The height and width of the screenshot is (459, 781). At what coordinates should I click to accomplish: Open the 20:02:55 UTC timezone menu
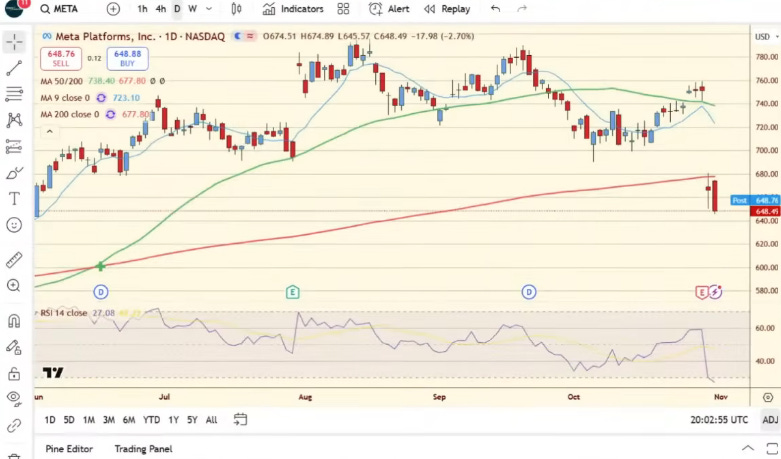(x=719, y=420)
